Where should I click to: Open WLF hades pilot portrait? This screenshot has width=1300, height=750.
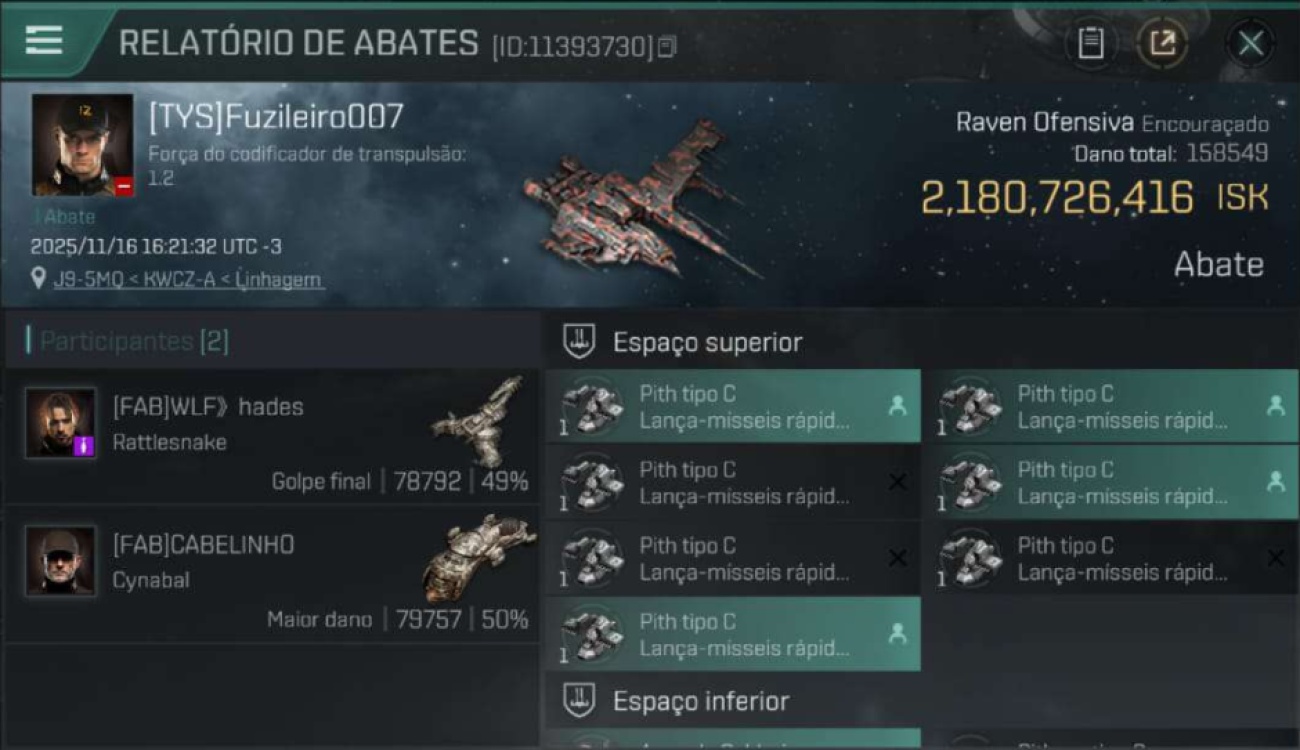point(61,423)
